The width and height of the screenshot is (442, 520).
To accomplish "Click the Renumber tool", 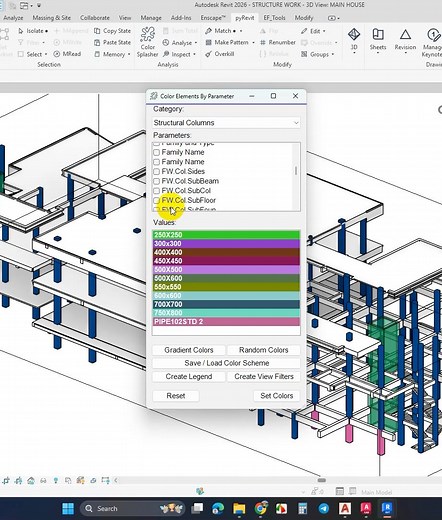I will (278, 42).
